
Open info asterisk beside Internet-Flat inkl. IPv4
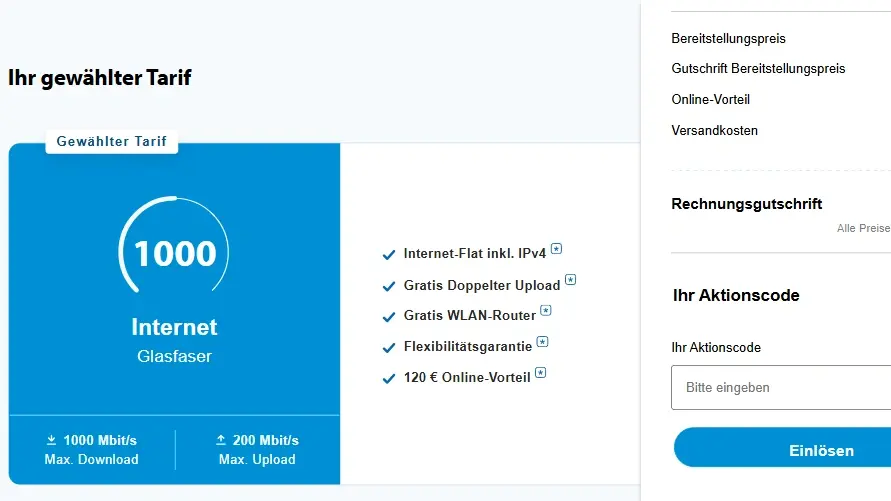556,249
